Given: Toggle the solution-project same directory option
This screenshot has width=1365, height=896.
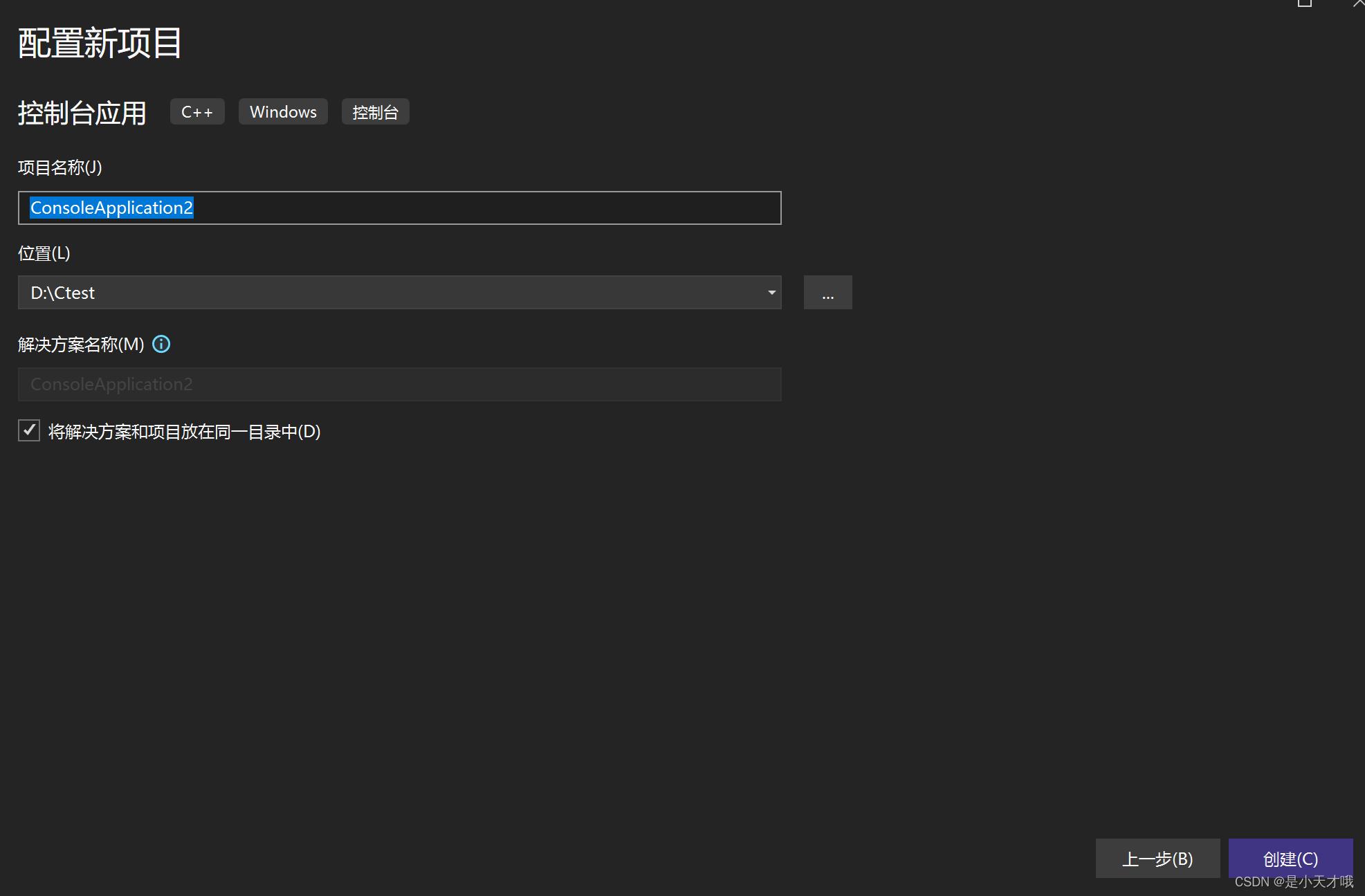Looking at the screenshot, I should [x=28, y=430].
